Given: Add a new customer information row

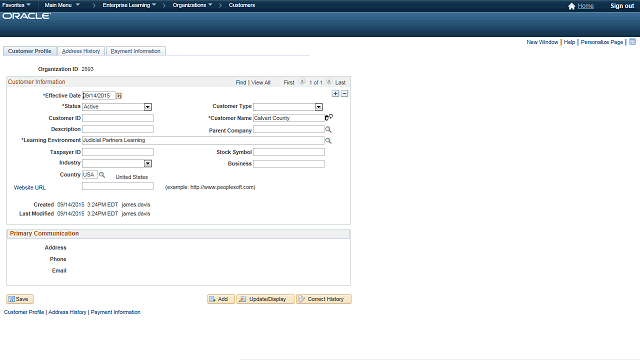Looking at the screenshot, I should point(336,93).
